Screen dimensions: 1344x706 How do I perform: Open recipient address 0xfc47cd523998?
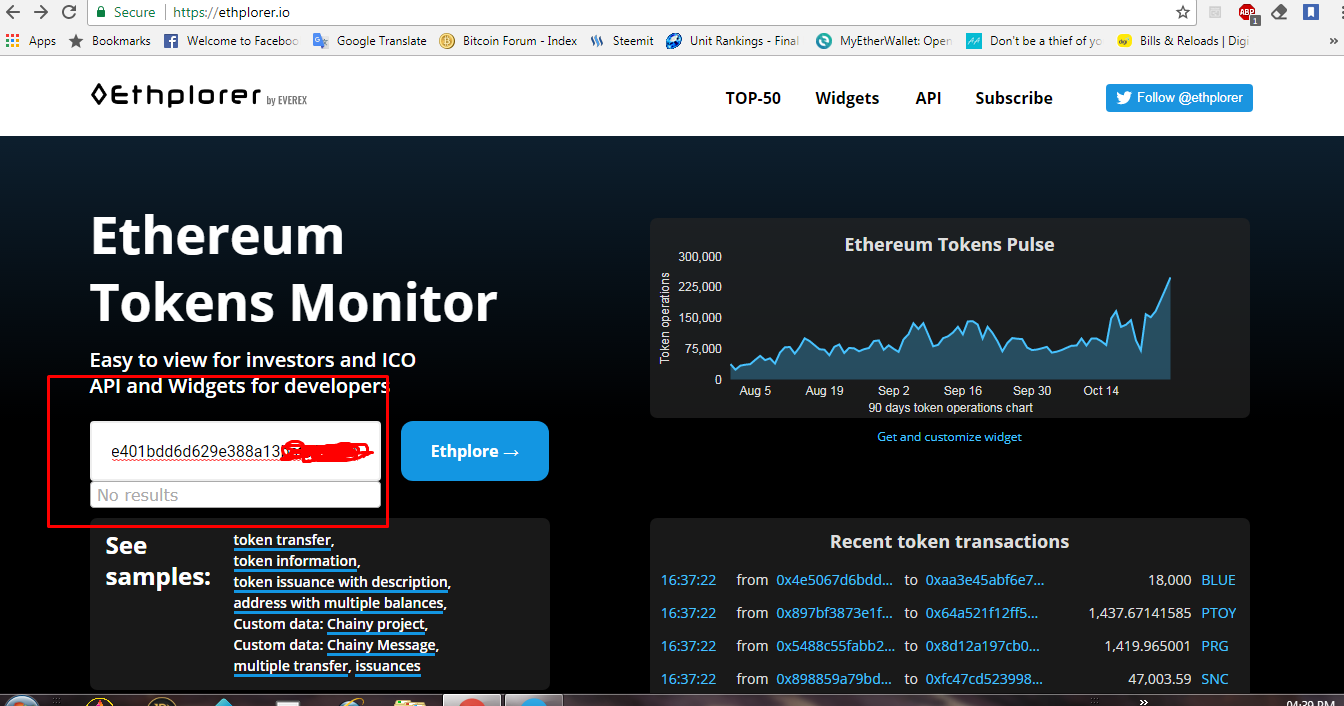point(983,679)
